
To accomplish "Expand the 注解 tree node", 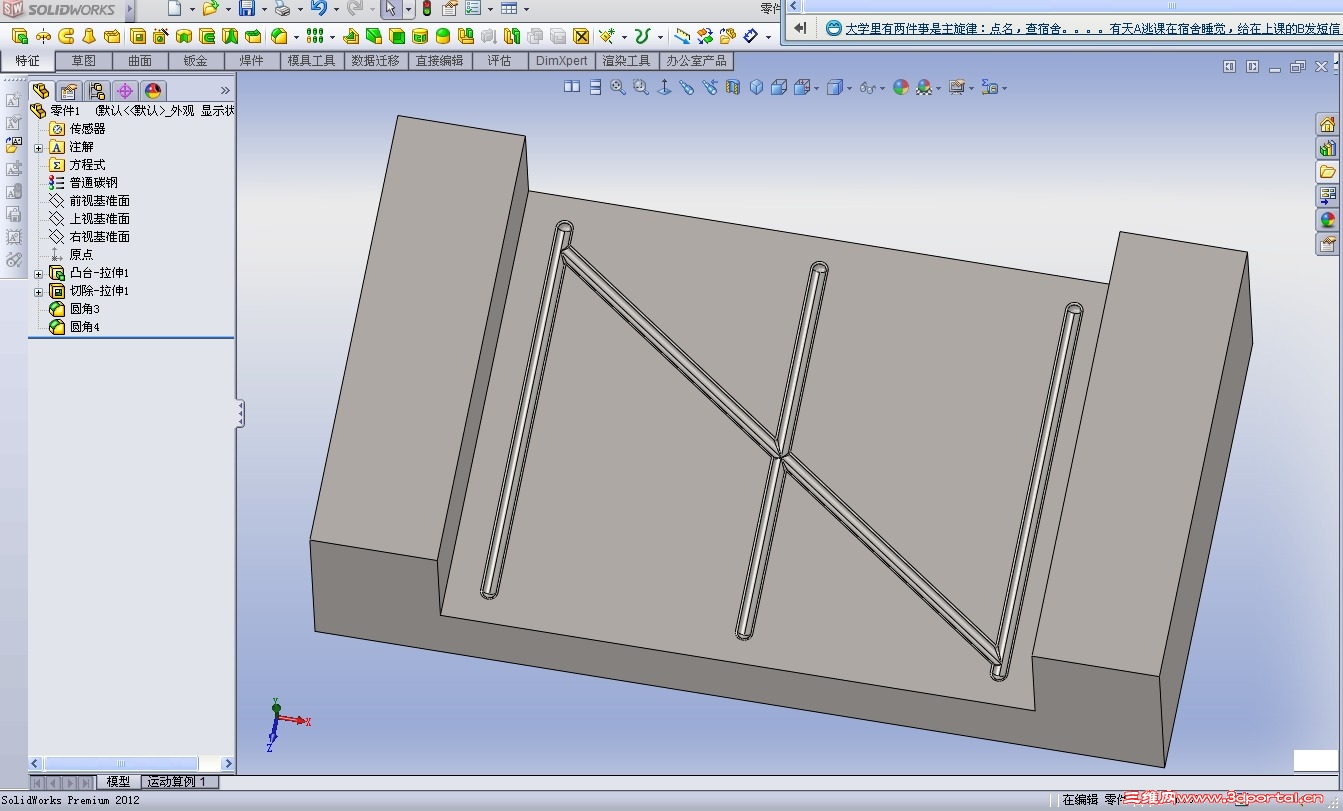I will click(38, 147).
